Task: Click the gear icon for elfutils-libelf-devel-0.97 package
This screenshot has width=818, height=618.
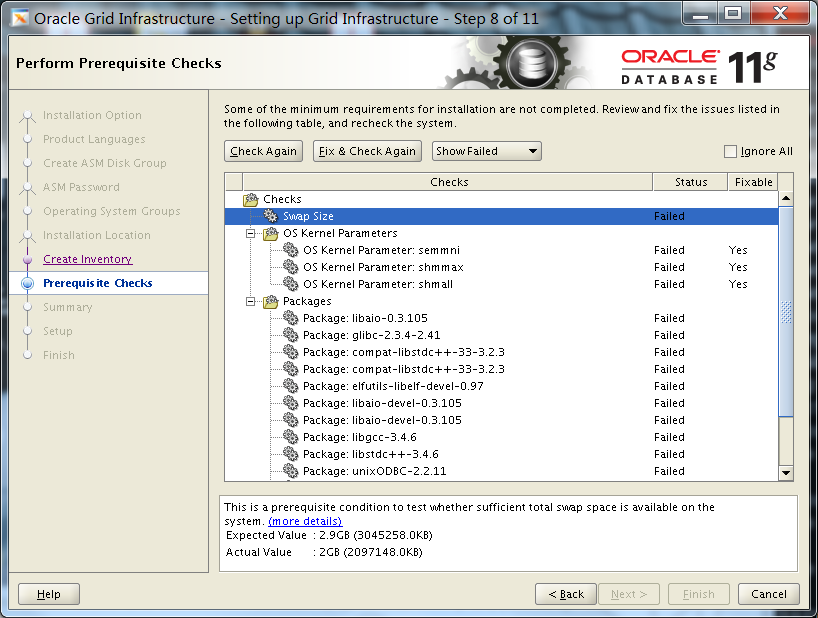Action: tap(291, 386)
